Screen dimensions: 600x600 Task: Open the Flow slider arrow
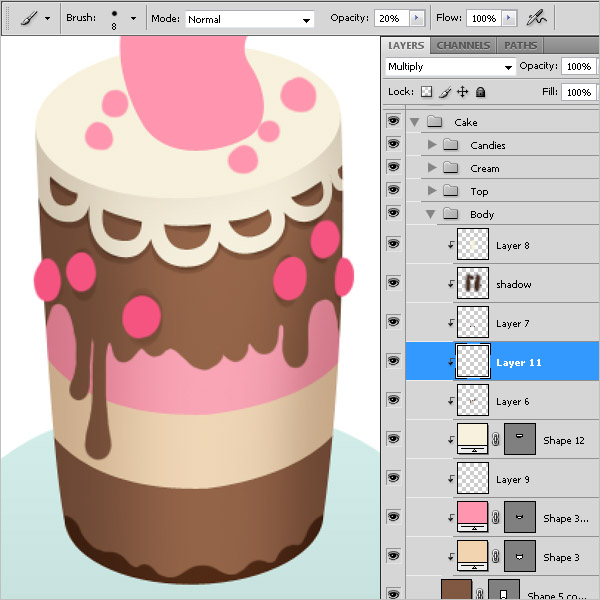coord(509,18)
